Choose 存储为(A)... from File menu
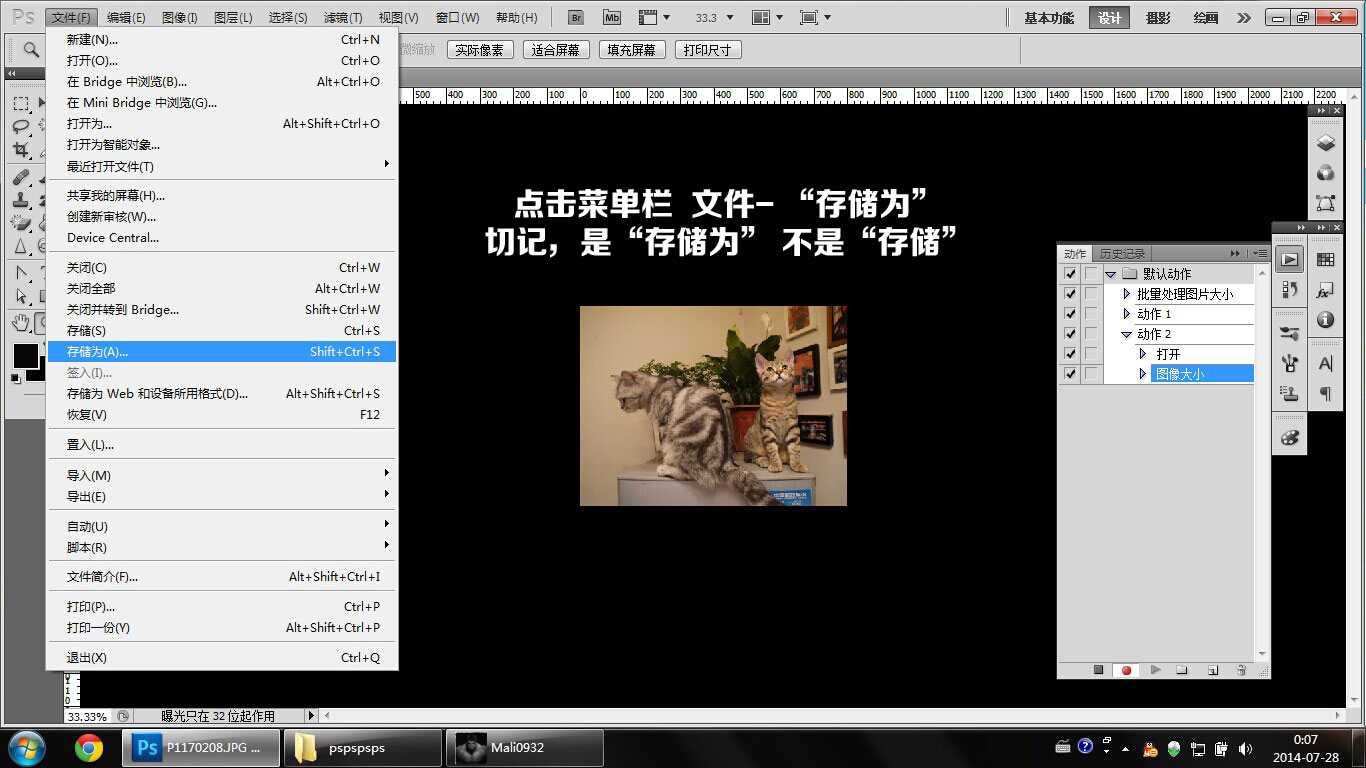This screenshot has height=768, width=1366. pyautogui.click(x=222, y=351)
